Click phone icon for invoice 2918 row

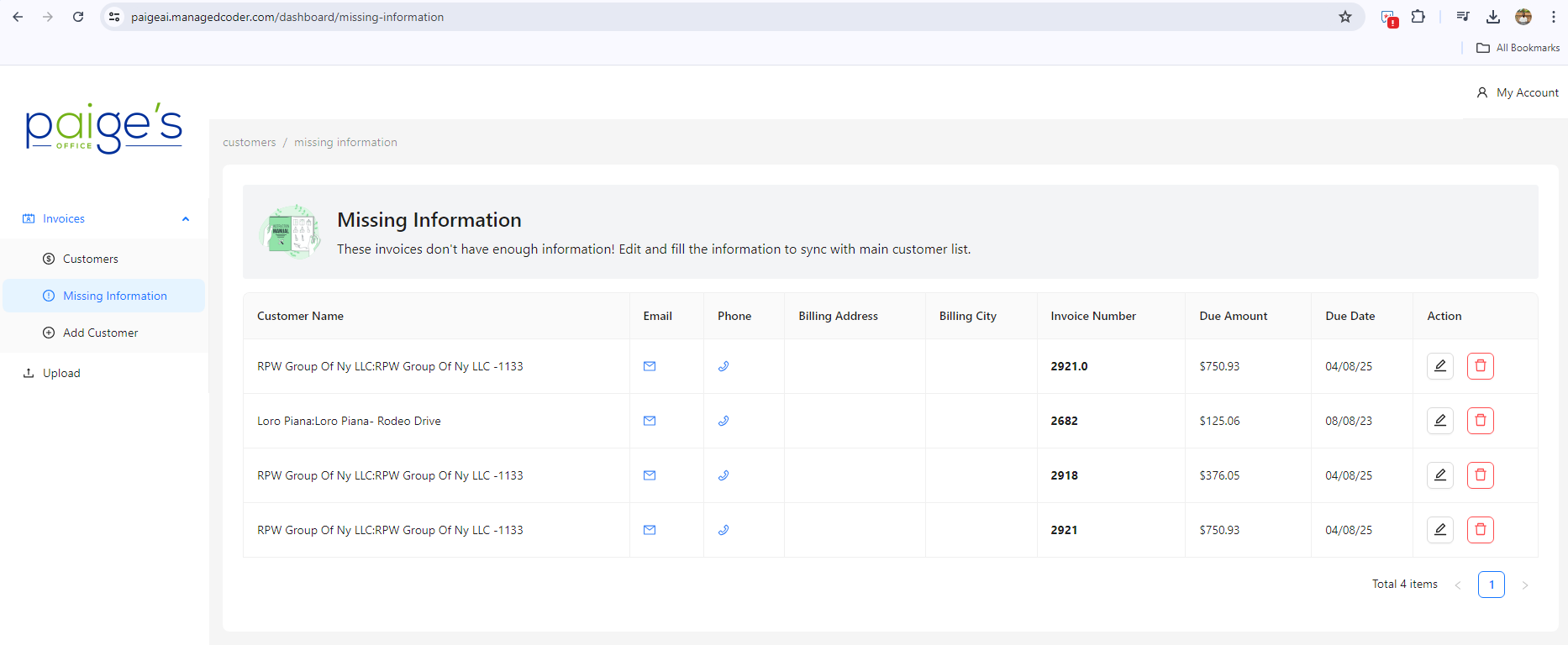(x=723, y=475)
